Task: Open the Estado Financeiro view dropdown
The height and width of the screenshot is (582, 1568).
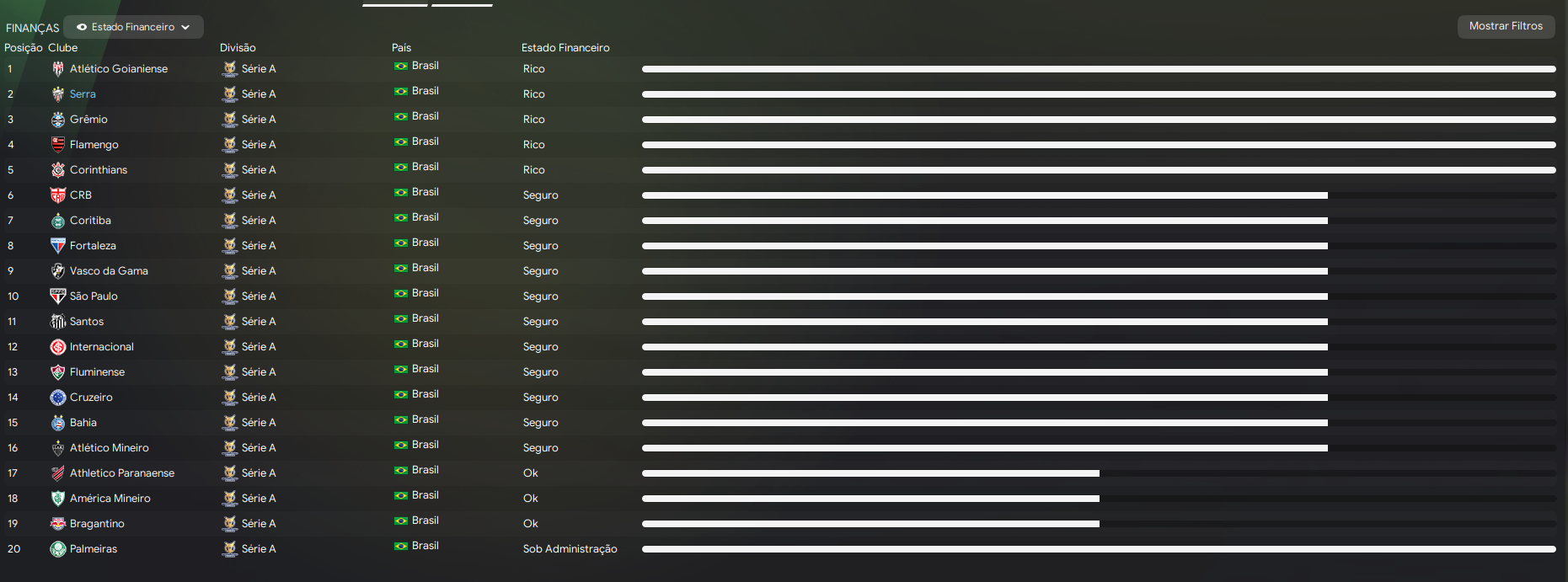Action: pos(133,27)
